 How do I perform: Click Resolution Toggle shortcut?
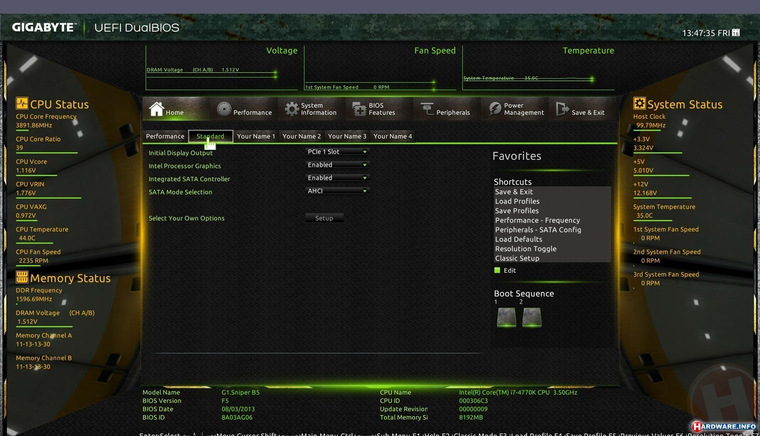pyautogui.click(x=526, y=249)
